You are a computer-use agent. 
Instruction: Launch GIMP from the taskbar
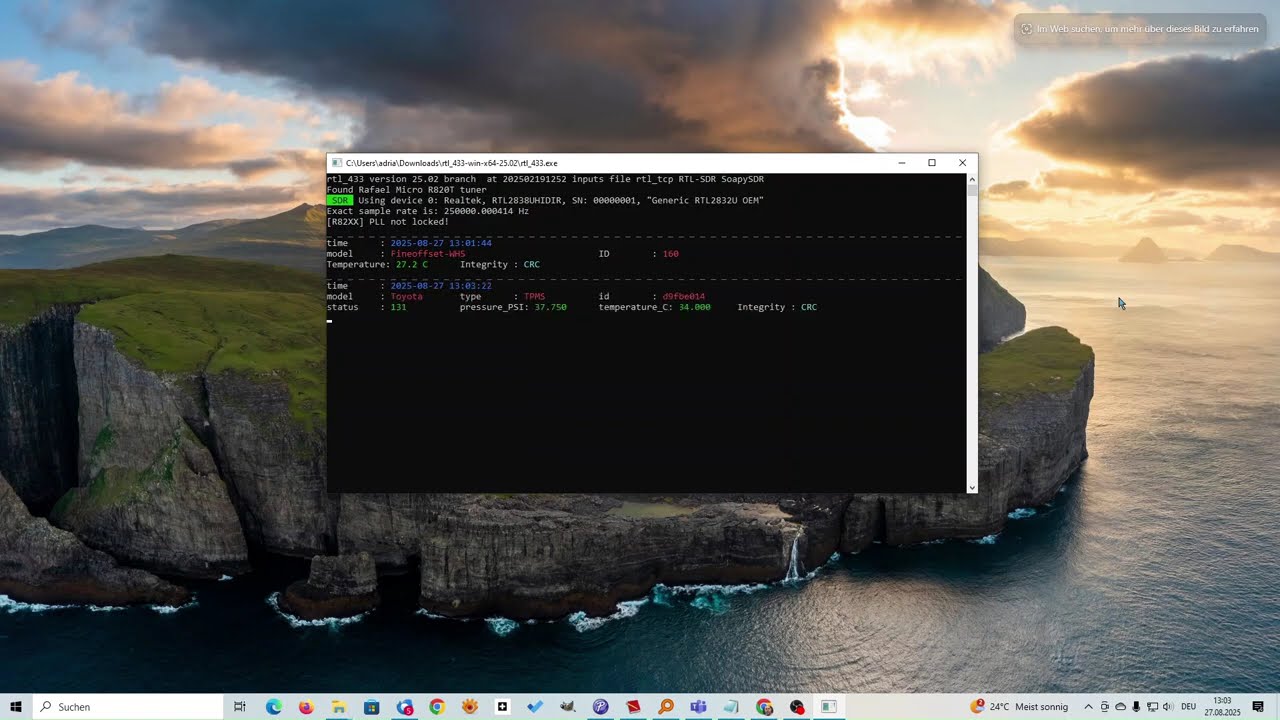tap(568, 707)
